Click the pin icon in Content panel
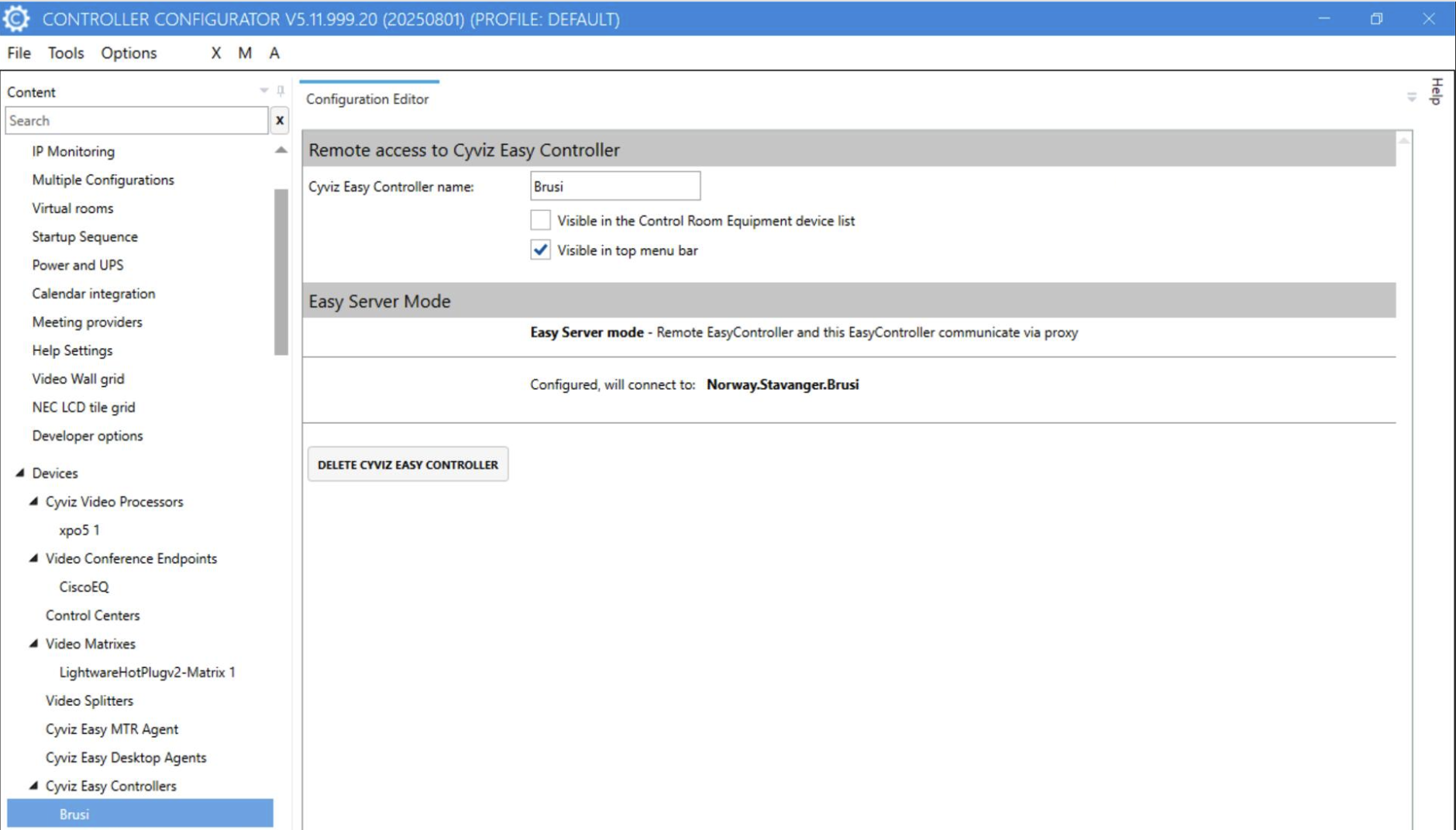 click(281, 91)
